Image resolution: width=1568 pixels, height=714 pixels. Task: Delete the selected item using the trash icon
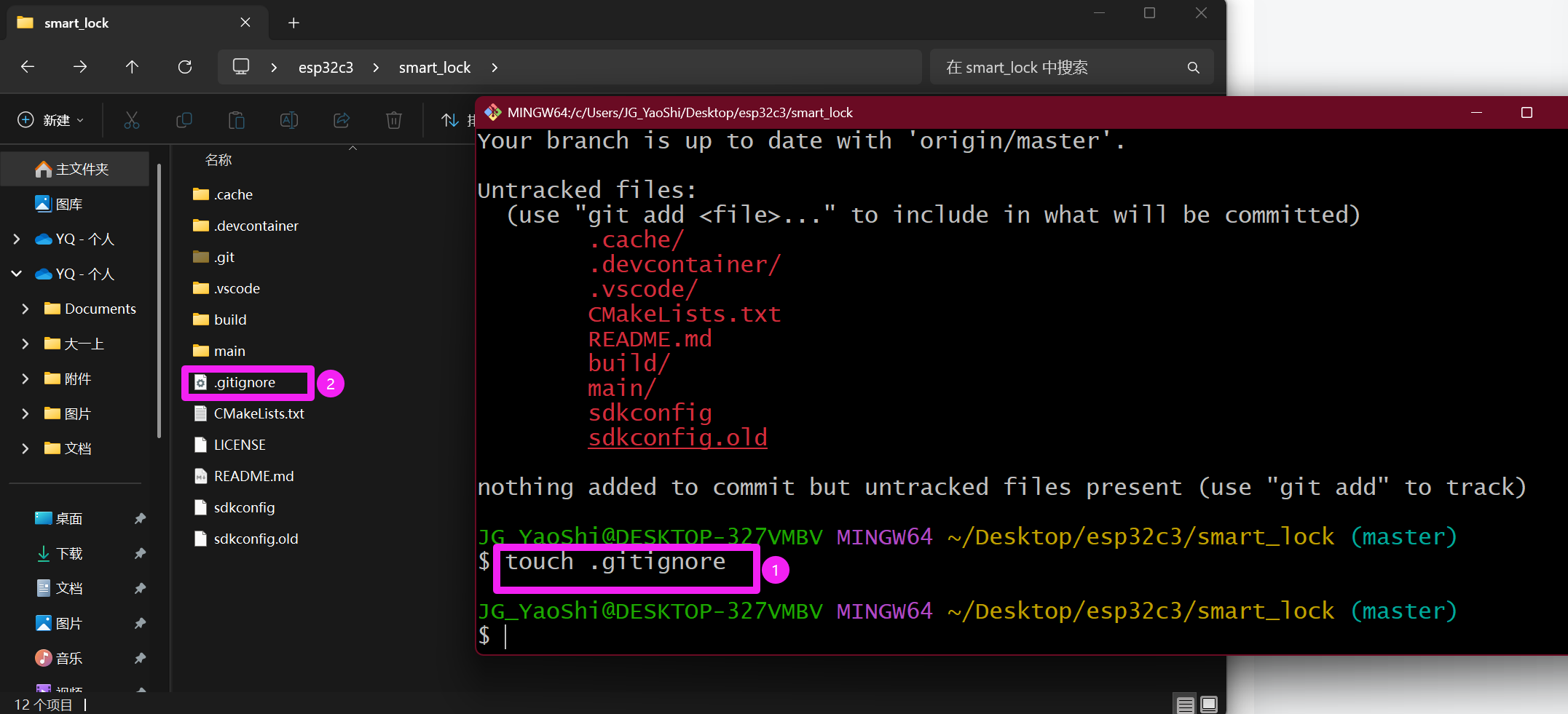394,120
